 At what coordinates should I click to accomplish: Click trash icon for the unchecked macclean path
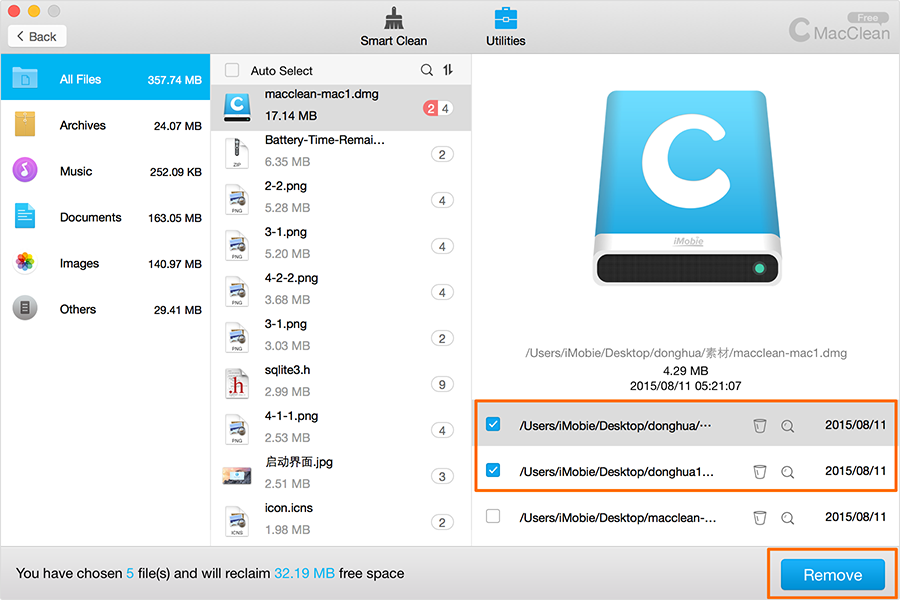click(760, 517)
